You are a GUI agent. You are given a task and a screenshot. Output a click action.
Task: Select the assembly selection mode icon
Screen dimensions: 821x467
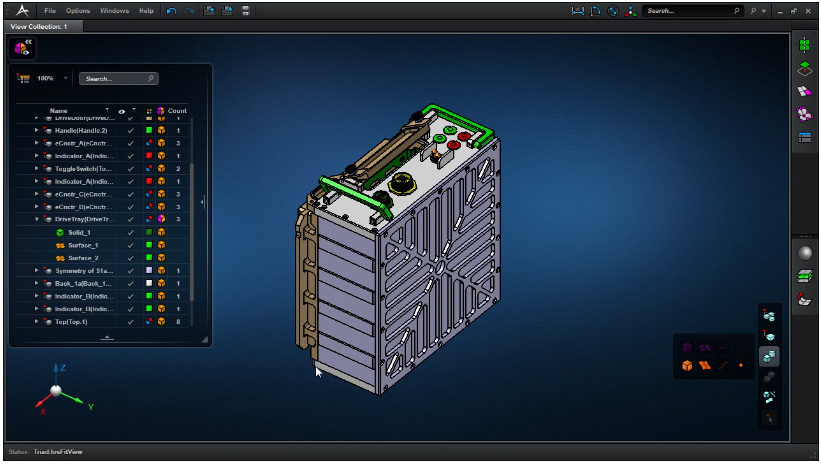(x=769, y=316)
